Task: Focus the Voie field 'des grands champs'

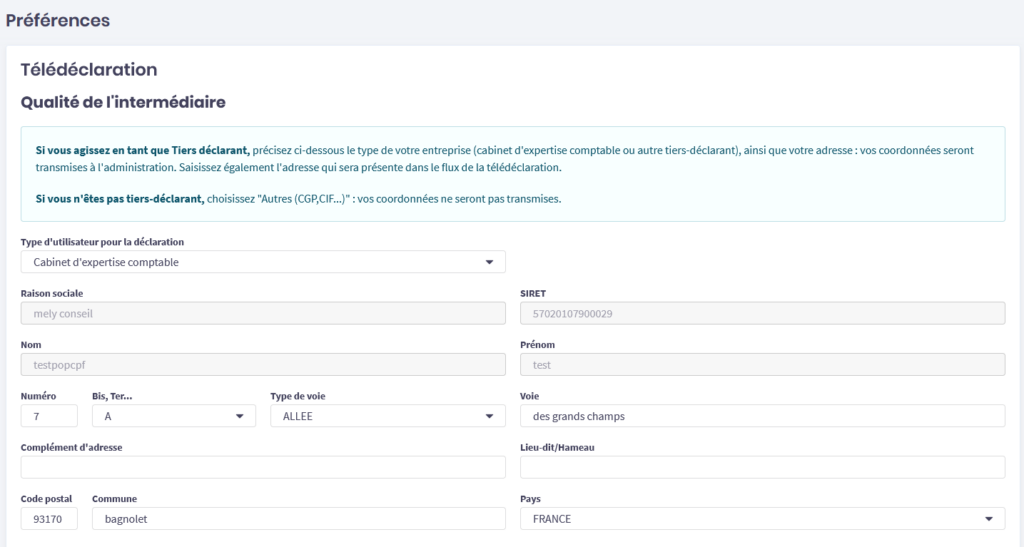Action: (x=762, y=416)
